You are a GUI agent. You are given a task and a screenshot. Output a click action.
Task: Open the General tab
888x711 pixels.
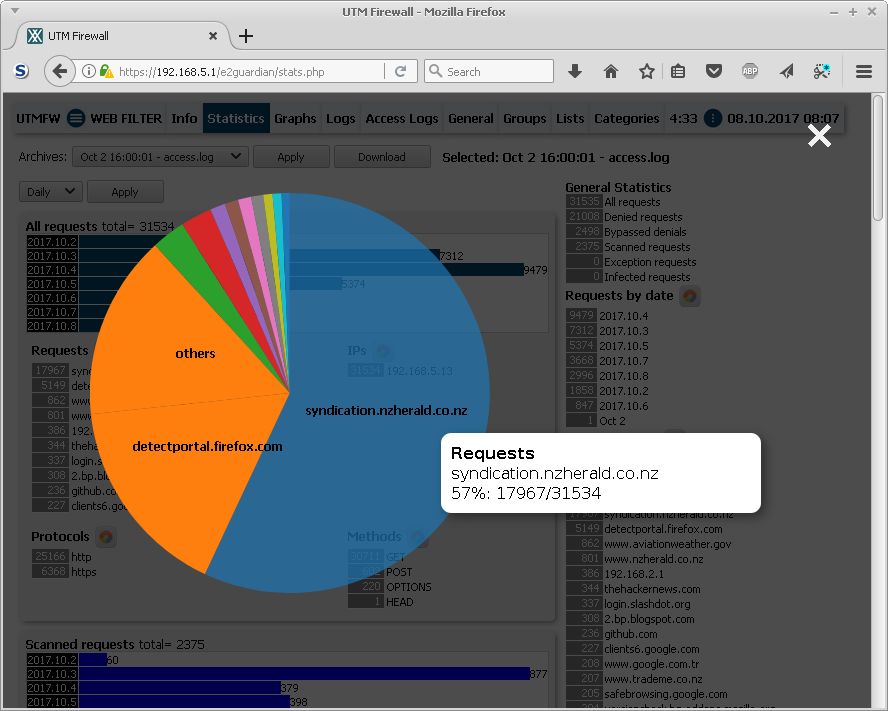click(471, 118)
